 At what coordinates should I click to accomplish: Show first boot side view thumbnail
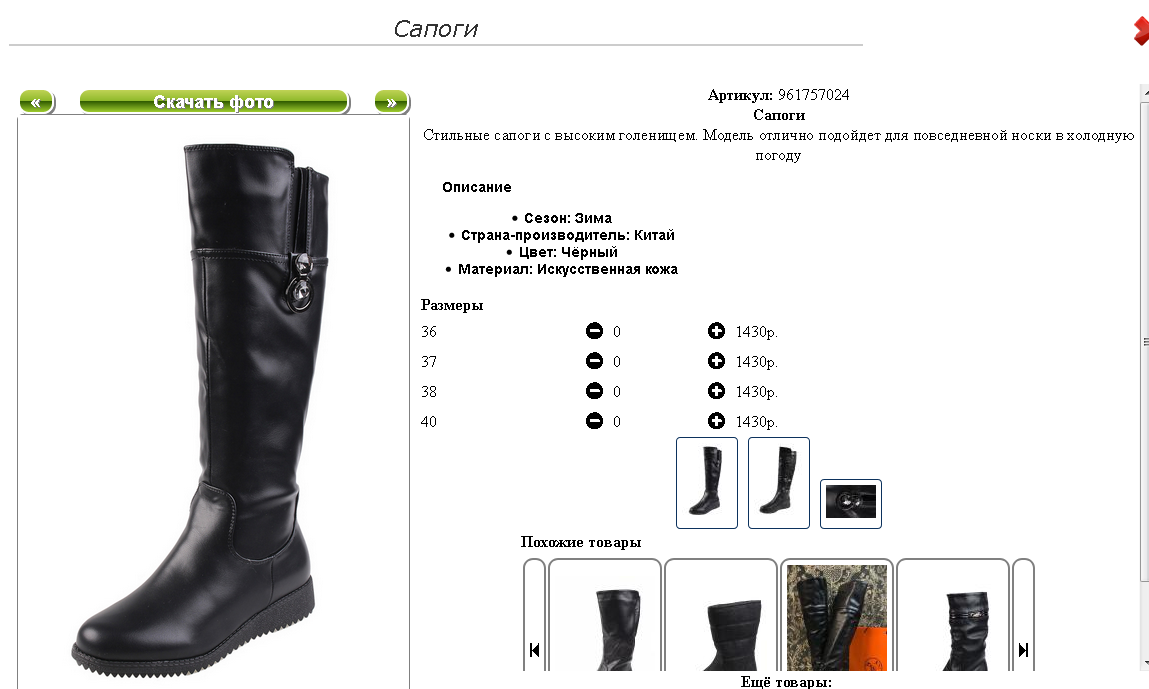(706, 483)
